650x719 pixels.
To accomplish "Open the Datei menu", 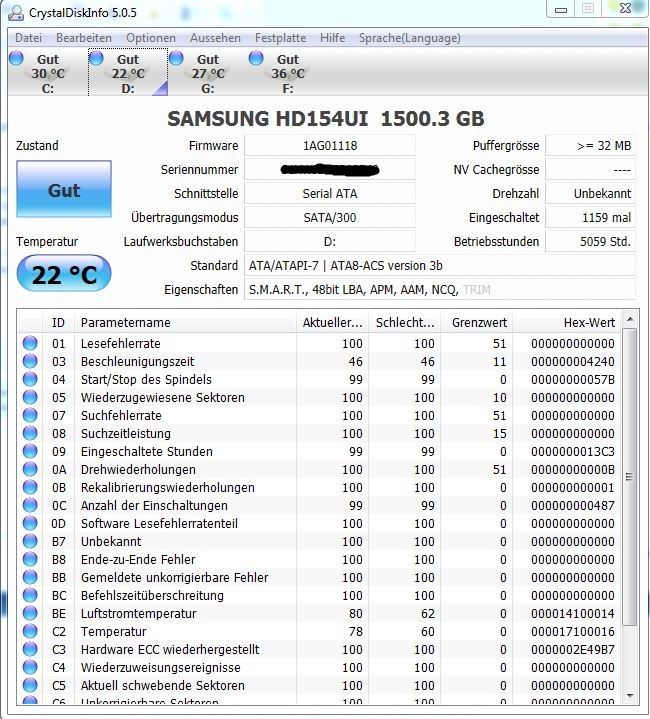I will click(x=28, y=38).
